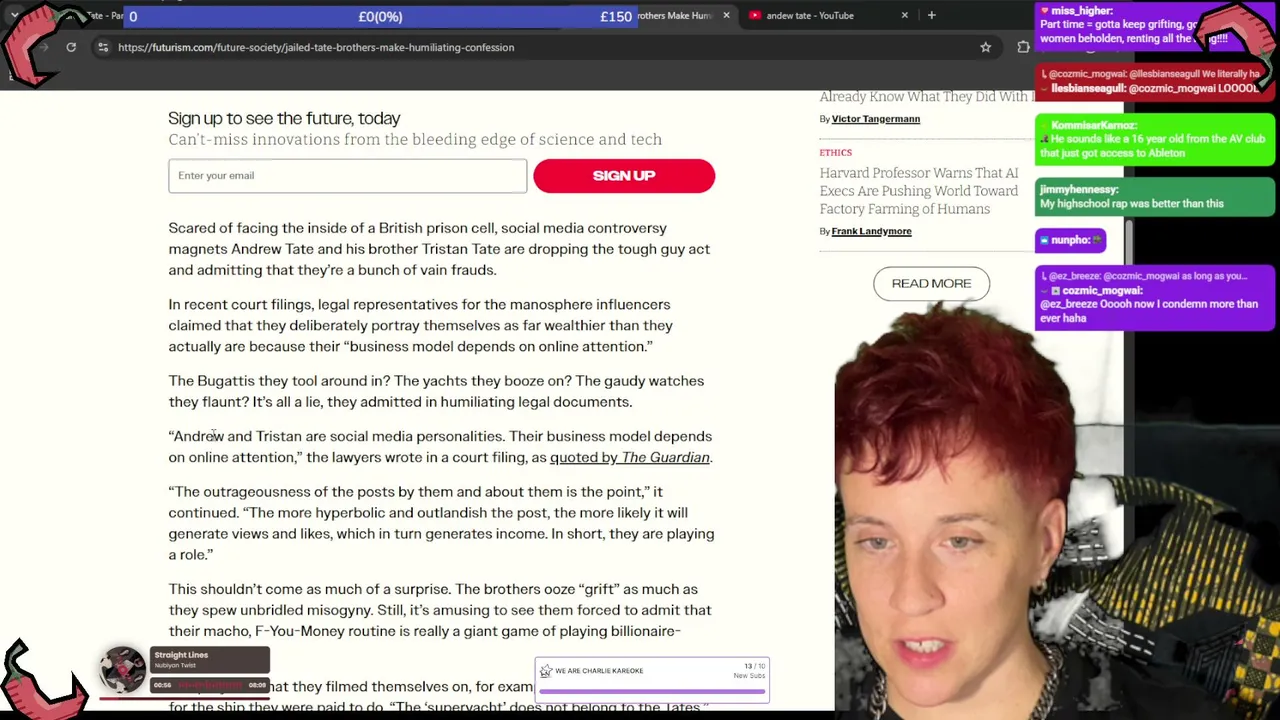The height and width of the screenshot is (720, 1280).
Task: Open a new browser tab
Action: pyautogui.click(x=931, y=15)
